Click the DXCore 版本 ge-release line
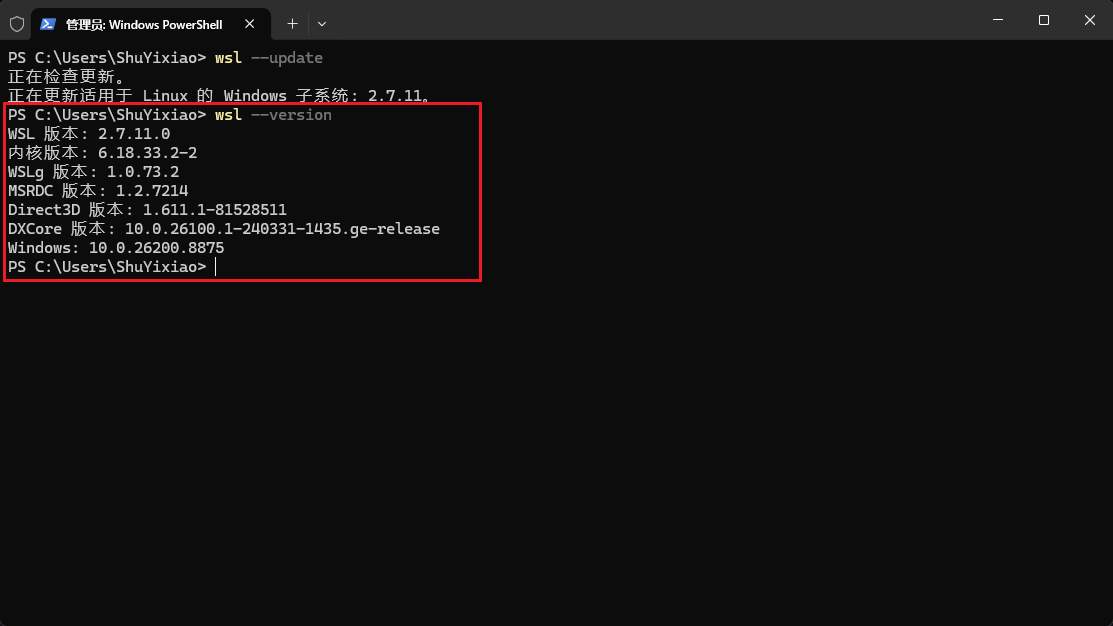 pyautogui.click(x=224, y=229)
